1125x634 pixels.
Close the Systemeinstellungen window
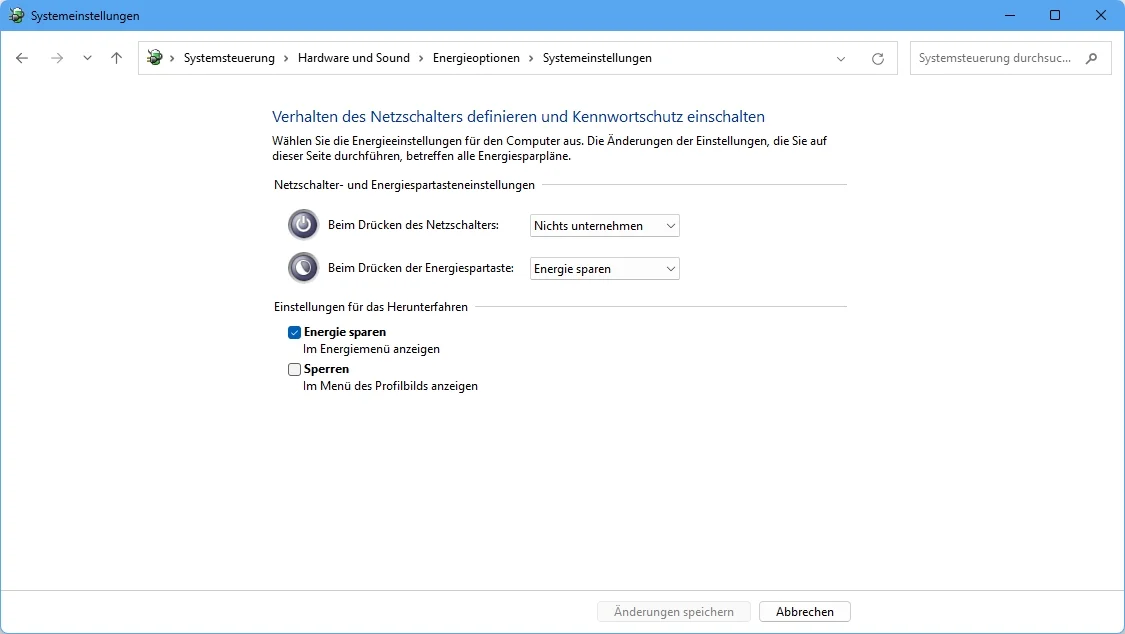[1101, 15]
